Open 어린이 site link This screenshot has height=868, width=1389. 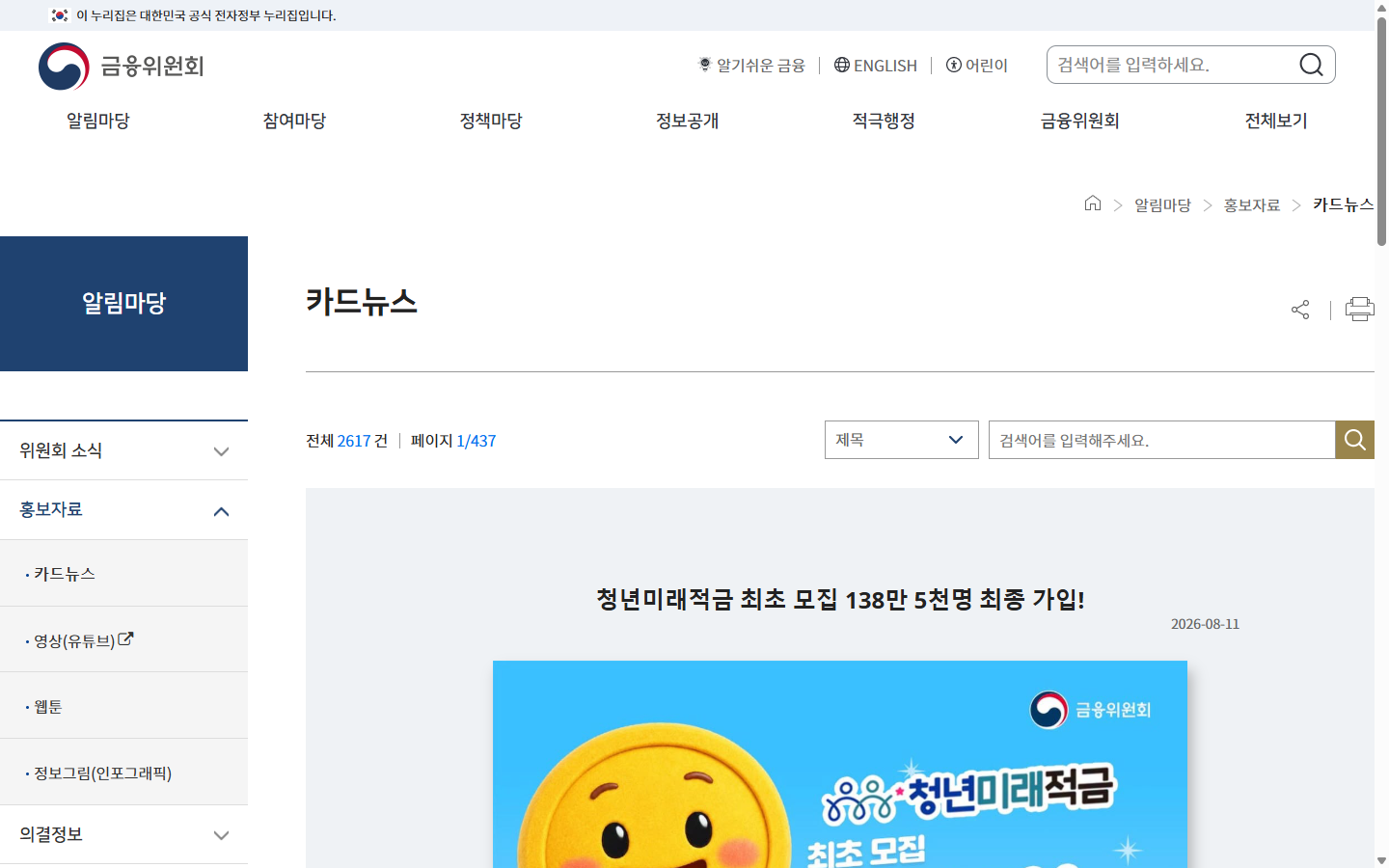click(x=976, y=65)
